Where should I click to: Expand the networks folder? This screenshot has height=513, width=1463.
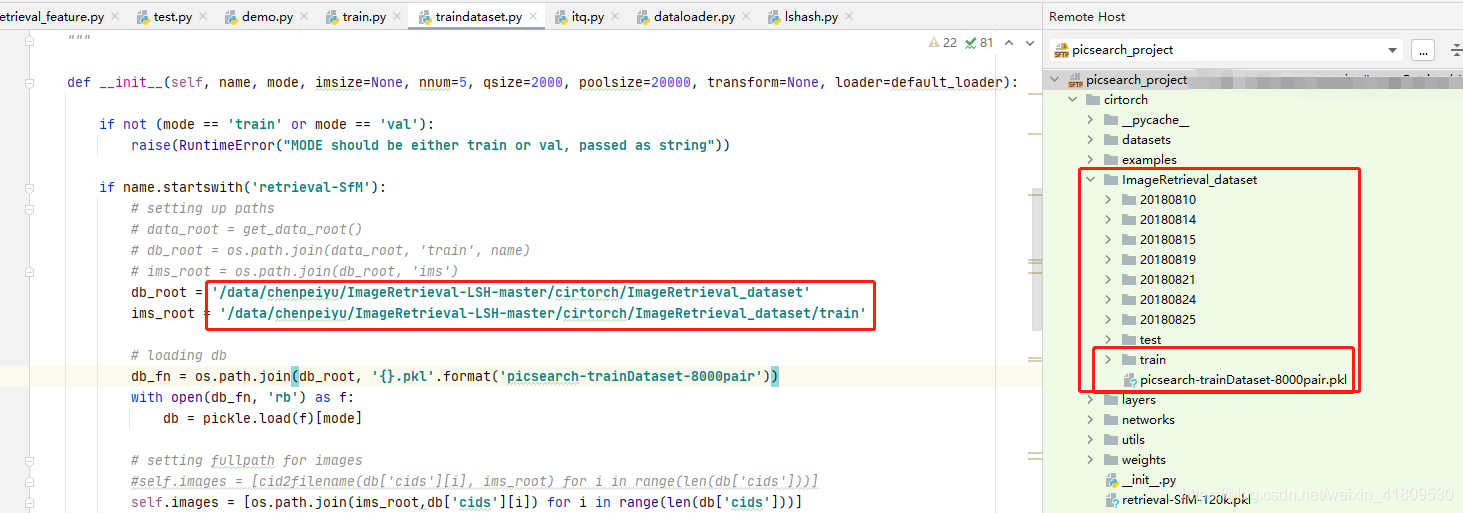click(x=1091, y=420)
